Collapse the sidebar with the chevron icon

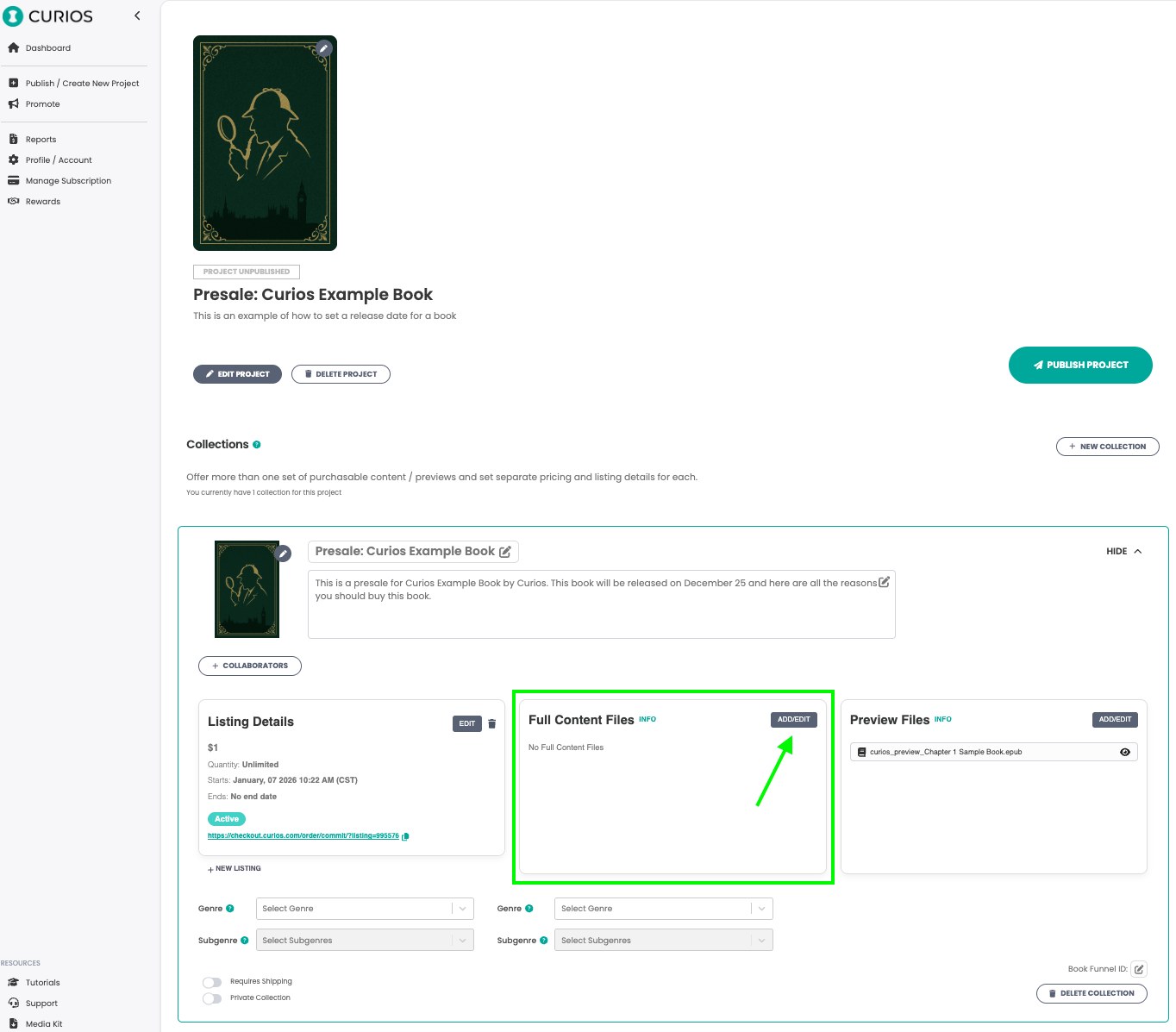137,15
